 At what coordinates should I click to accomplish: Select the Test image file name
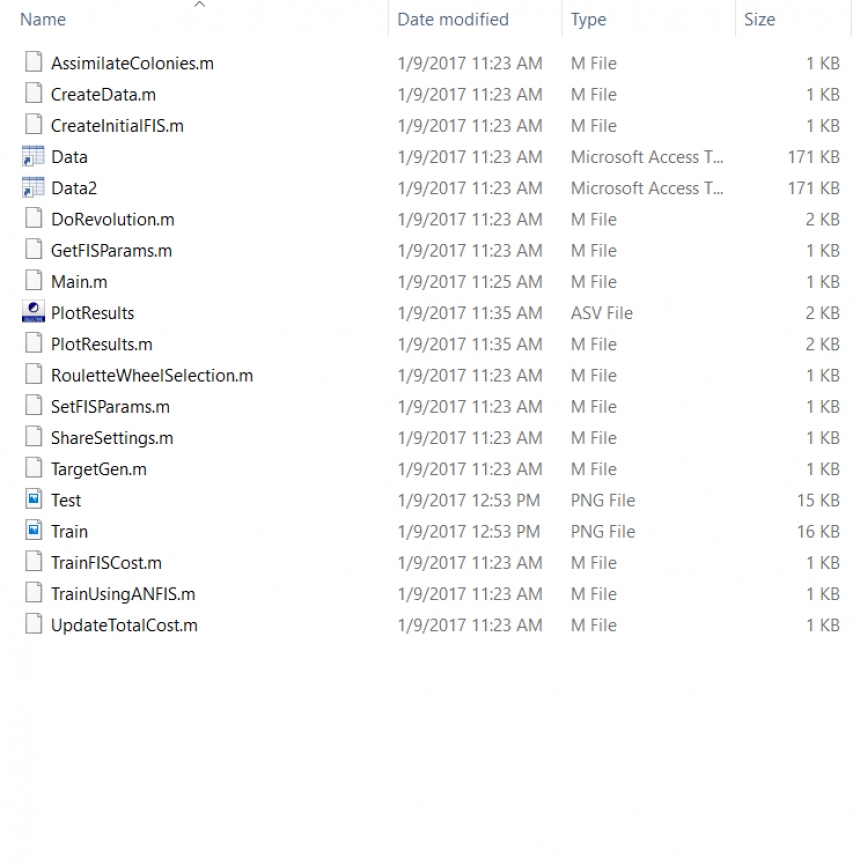tap(66, 500)
